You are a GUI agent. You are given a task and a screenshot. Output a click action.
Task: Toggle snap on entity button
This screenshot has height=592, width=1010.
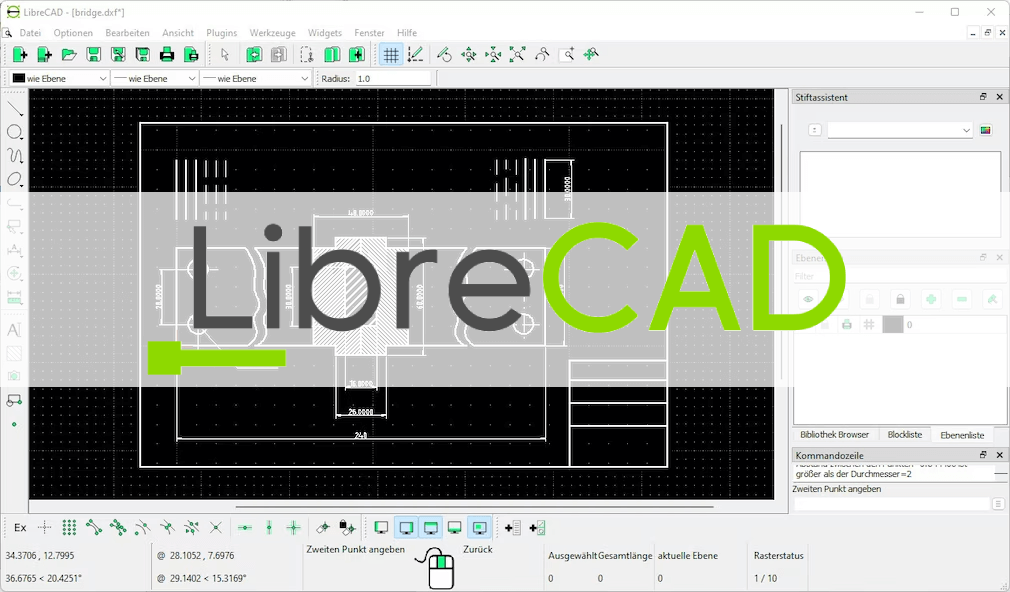(118, 528)
